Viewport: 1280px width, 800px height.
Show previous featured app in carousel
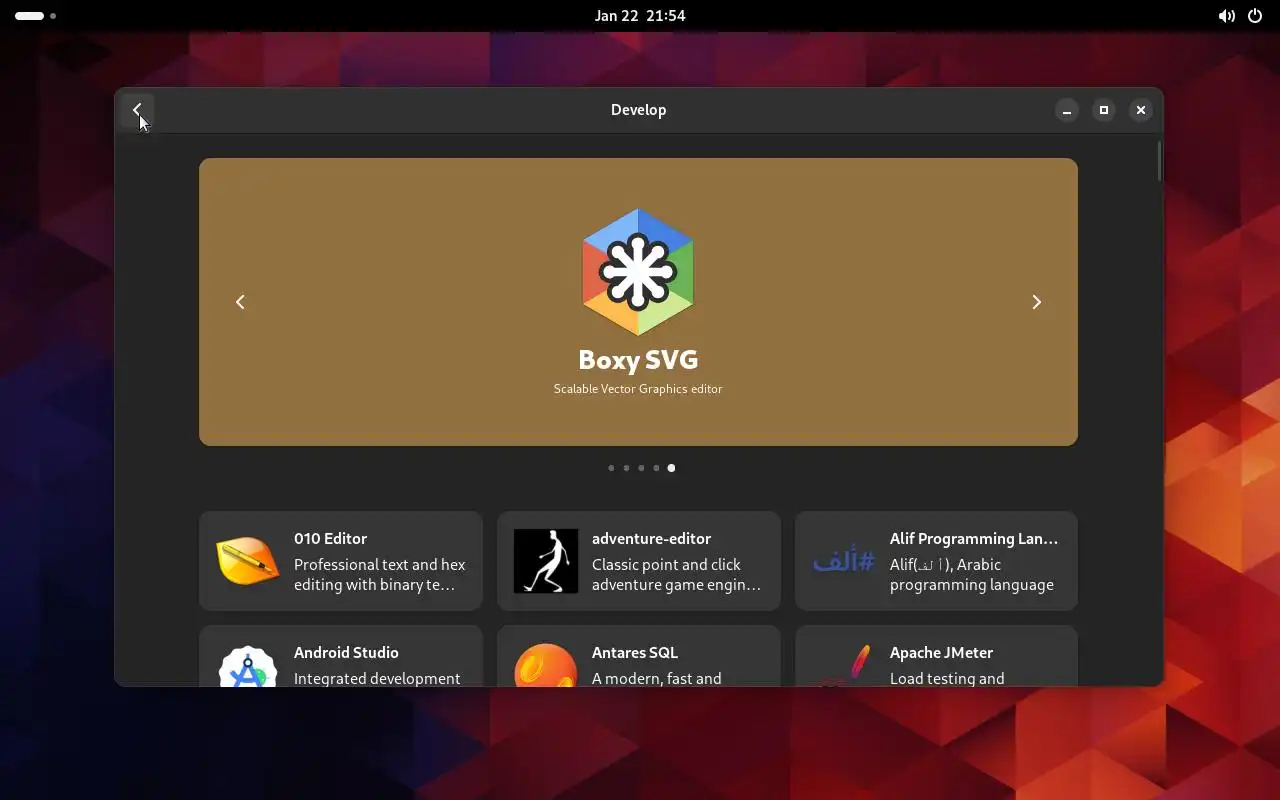(x=240, y=302)
